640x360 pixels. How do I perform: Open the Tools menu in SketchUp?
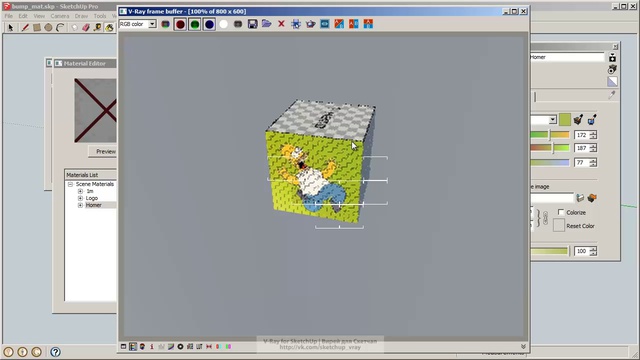point(100,16)
